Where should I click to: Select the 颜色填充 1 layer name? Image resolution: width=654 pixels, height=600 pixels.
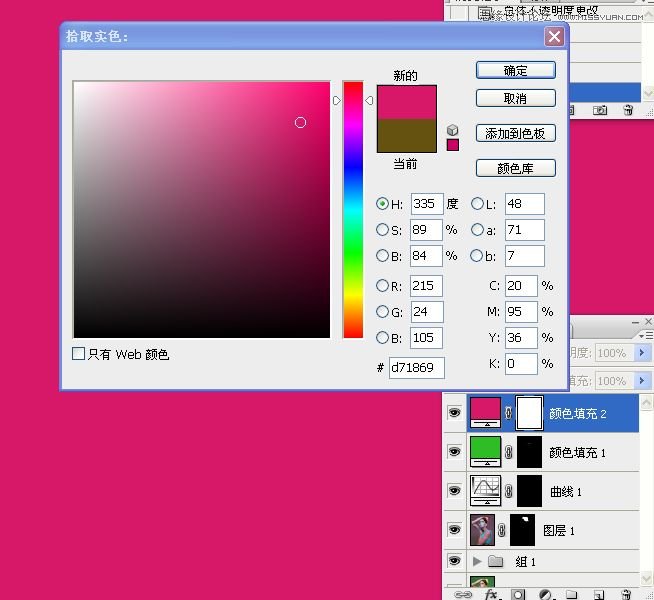pyautogui.click(x=577, y=452)
